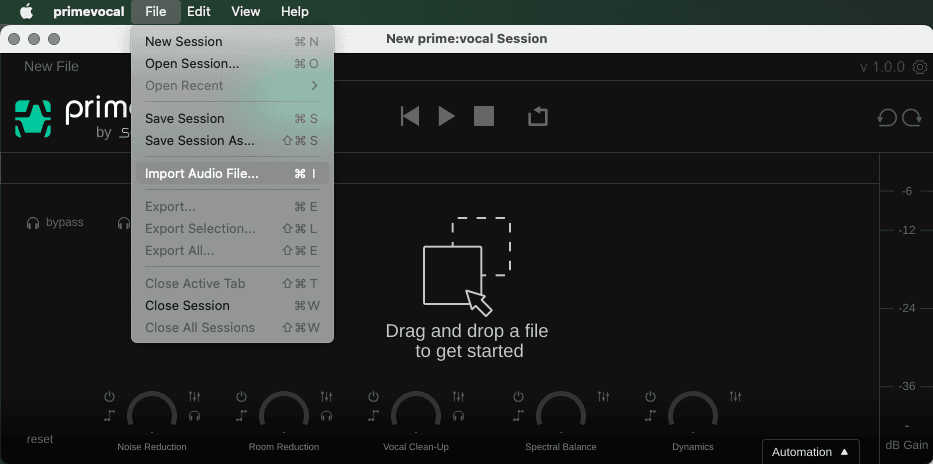The image size is (933, 464).
Task: Click the green prime:vocal logo icon
Action: pos(32,118)
